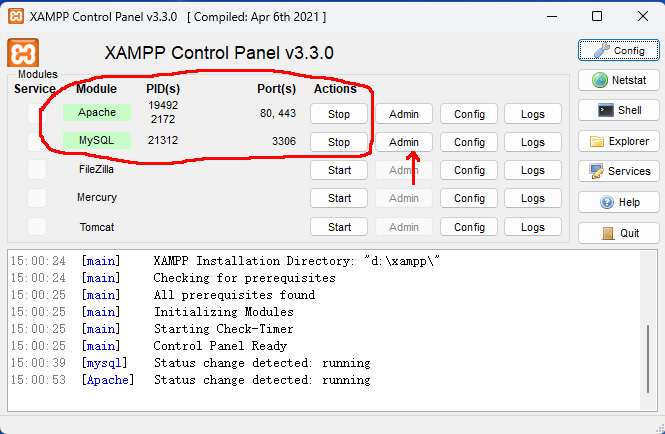Click the XAMPP logo icon in title bar

click(14, 16)
